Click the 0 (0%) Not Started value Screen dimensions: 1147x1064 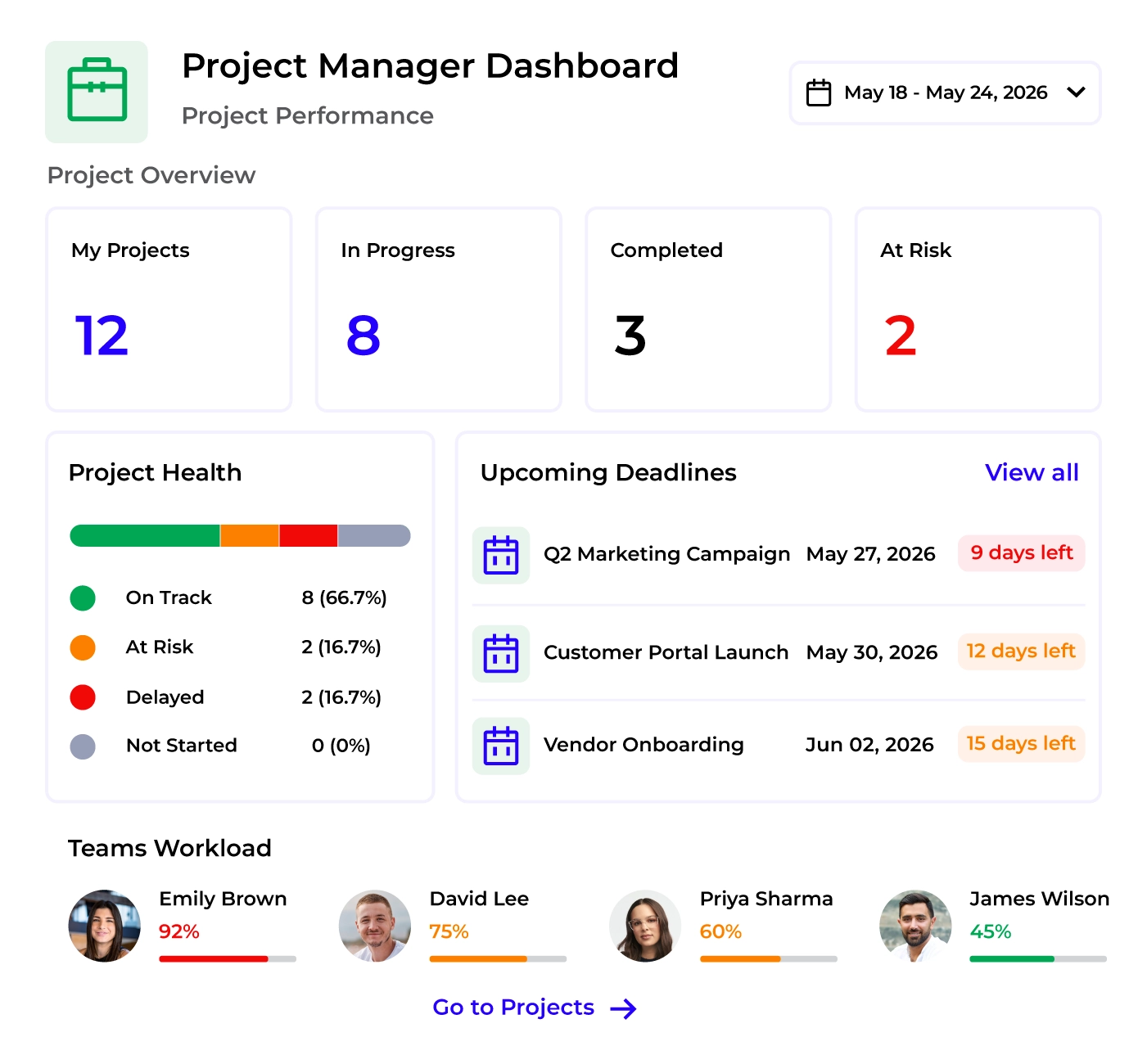[x=341, y=746]
